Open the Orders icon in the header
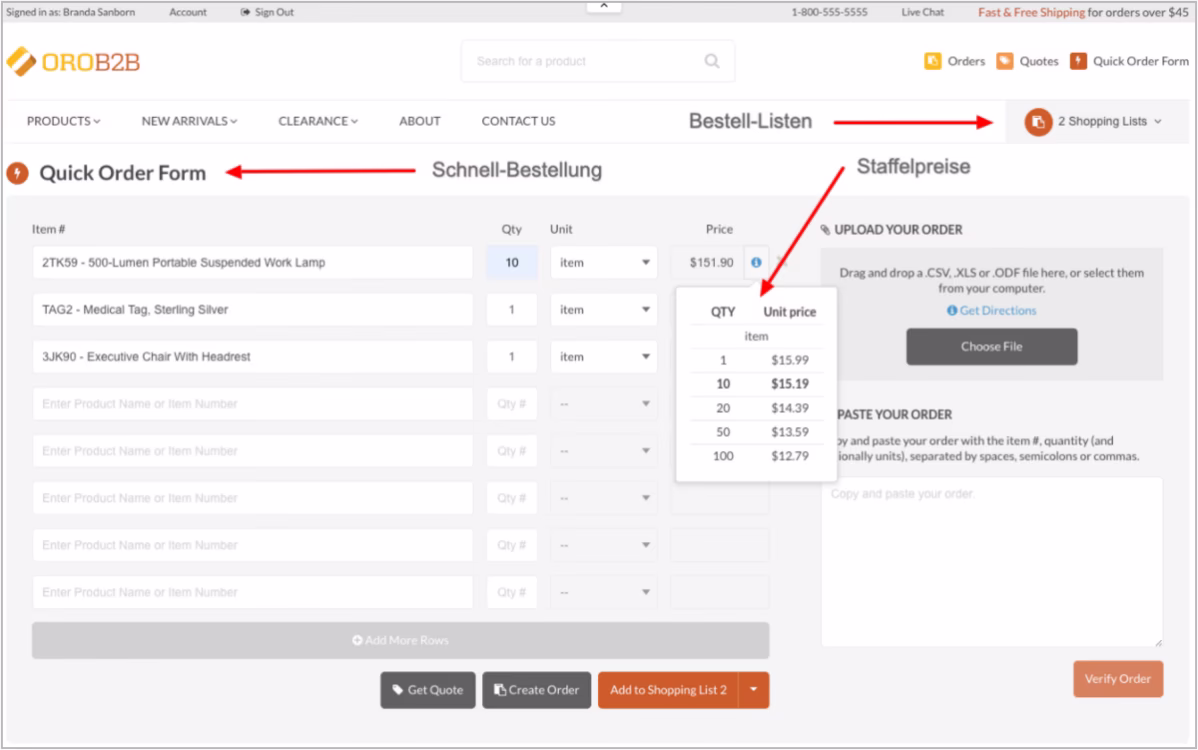Image resolution: width=1198 pixels, height=750 pixels. [x=931, y=61]
